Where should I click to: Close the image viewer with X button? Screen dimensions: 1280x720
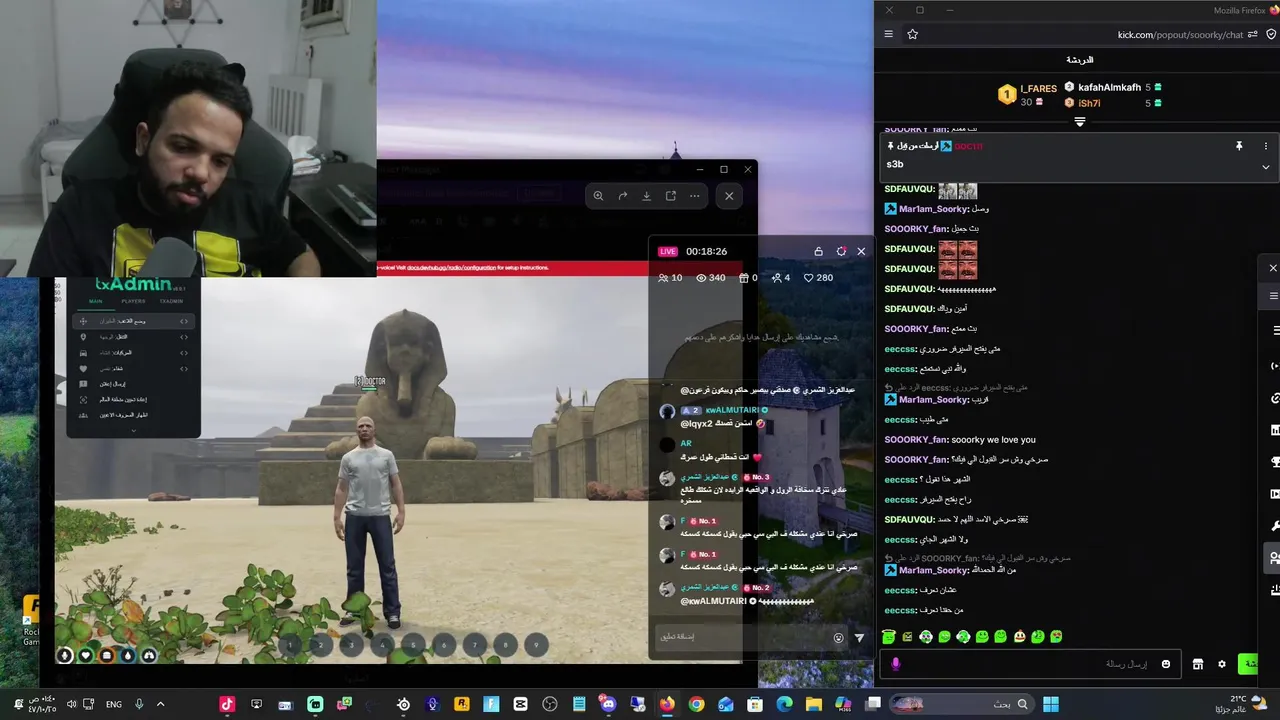729,196
